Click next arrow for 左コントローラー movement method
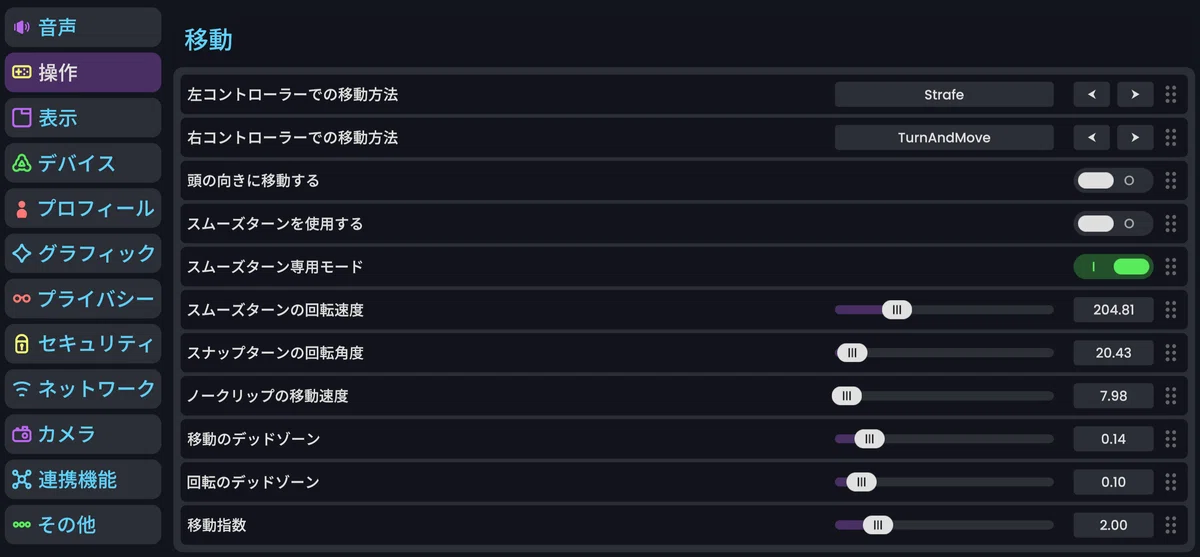The image size is (1200, 557). pos(1135,95)
